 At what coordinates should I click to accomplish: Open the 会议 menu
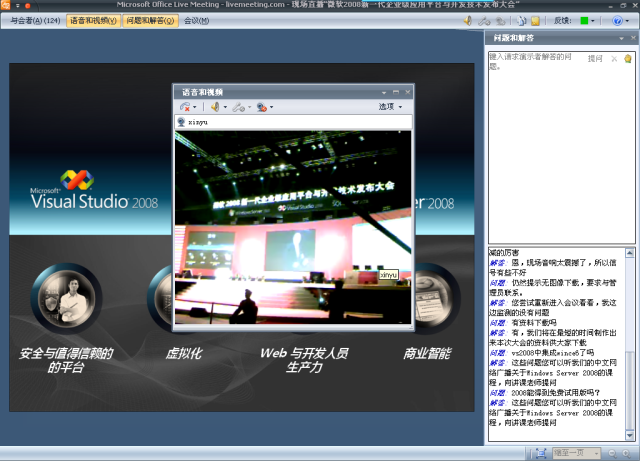197,20
